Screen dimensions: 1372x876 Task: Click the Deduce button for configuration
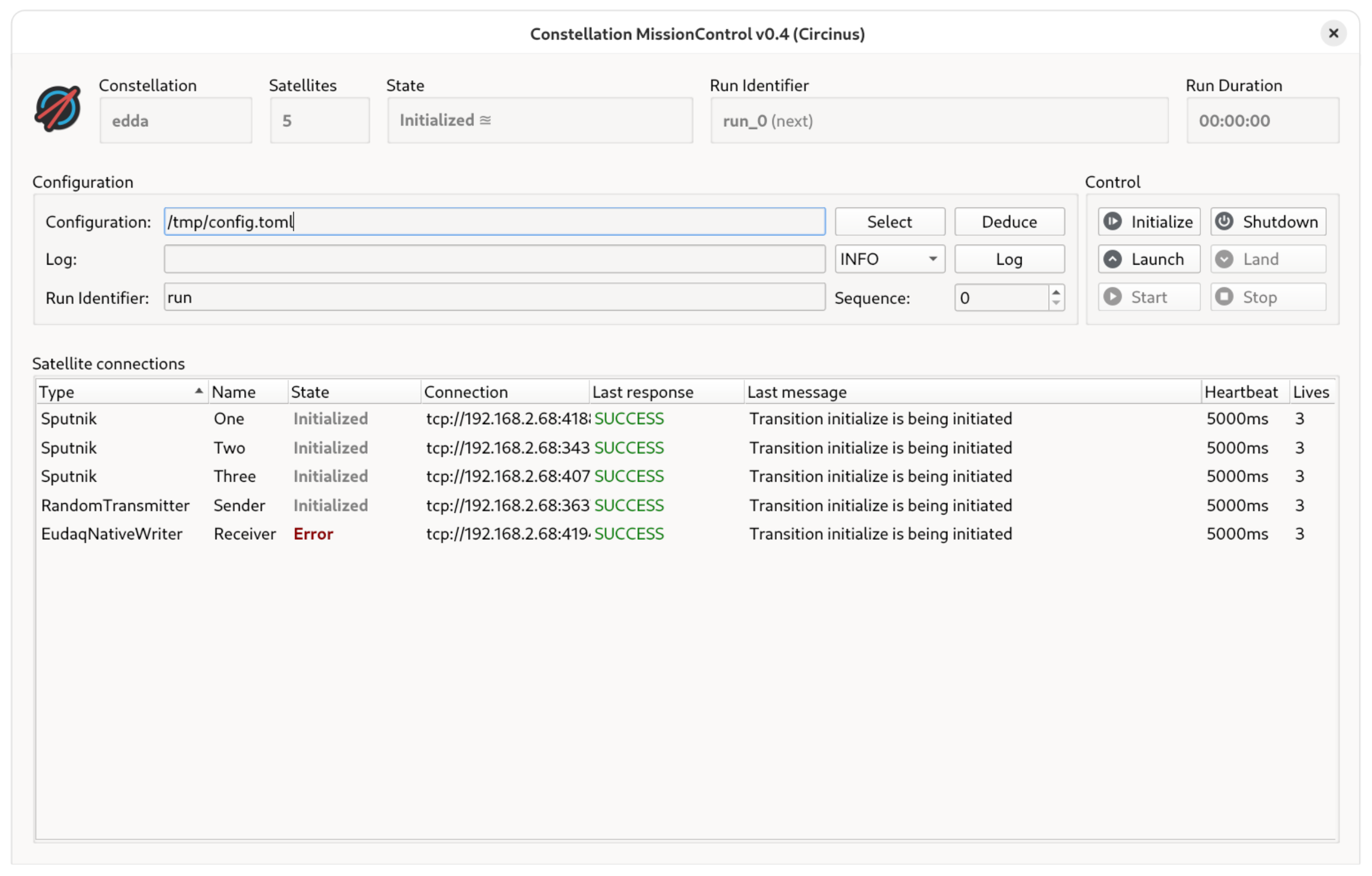click(1009, 221)
